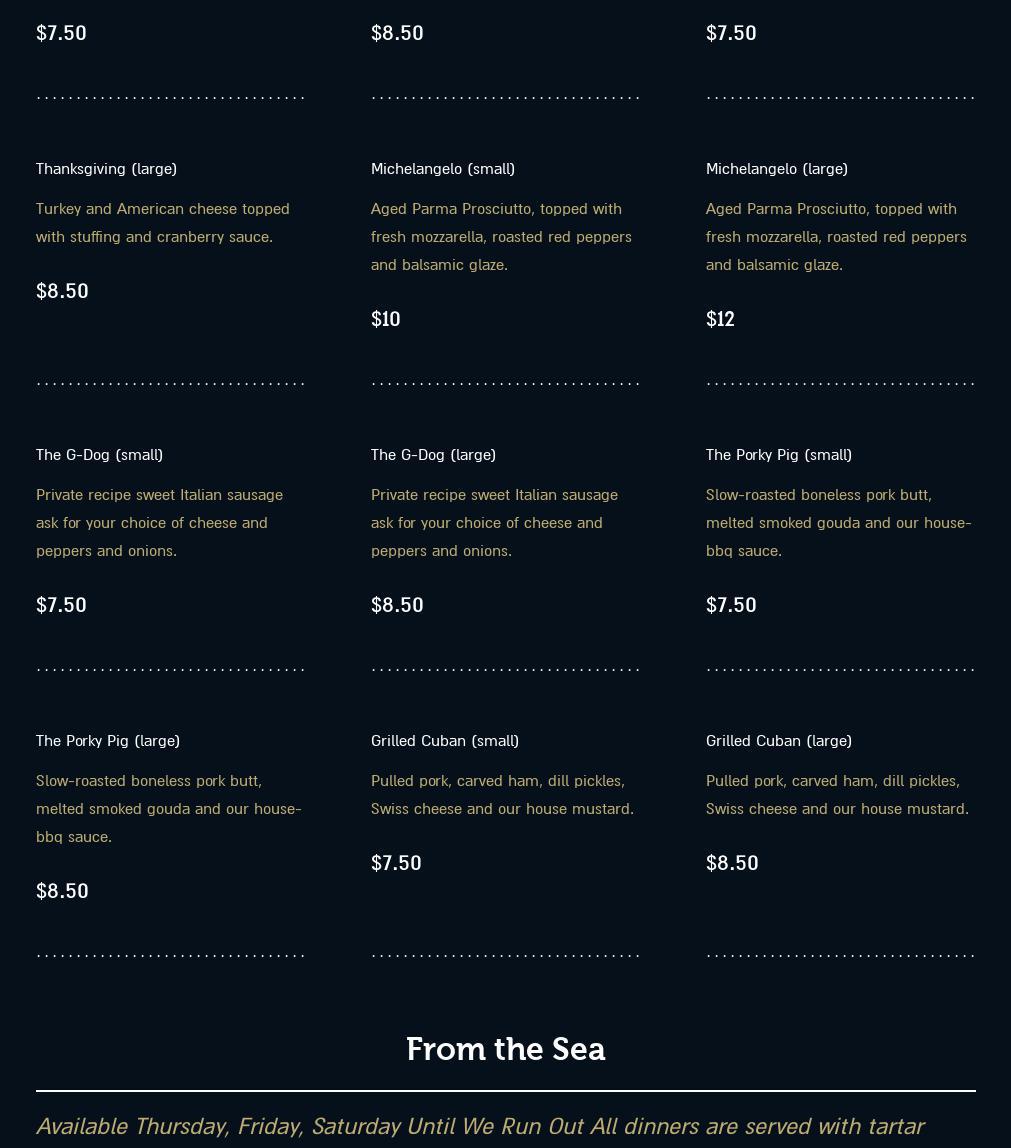Click the Michelangelo (small) heading
Image resolution: width=1011 pixels, height=1148 pixels.
point(443,169)
